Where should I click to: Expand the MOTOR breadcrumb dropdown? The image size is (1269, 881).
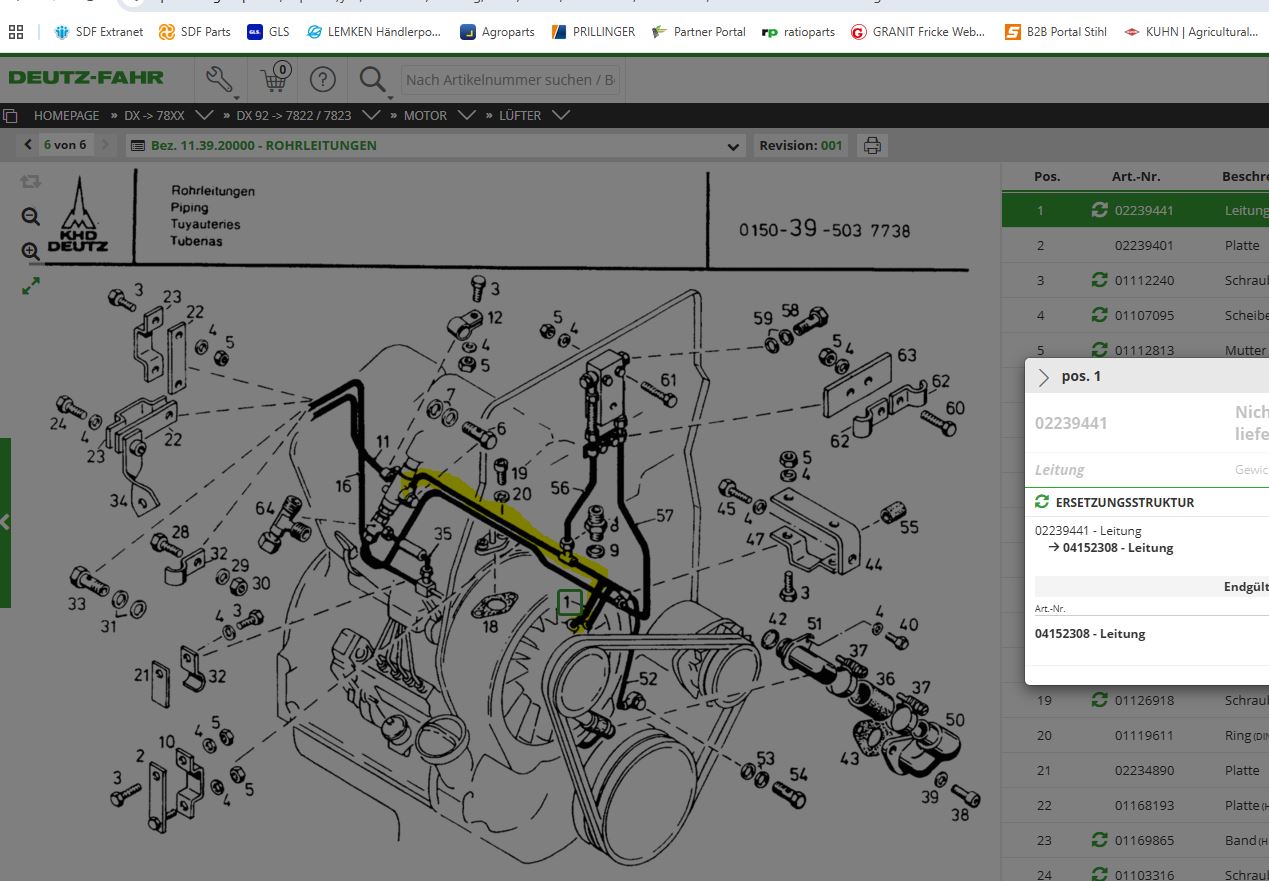pyautogui.click(x=466, y=115)
